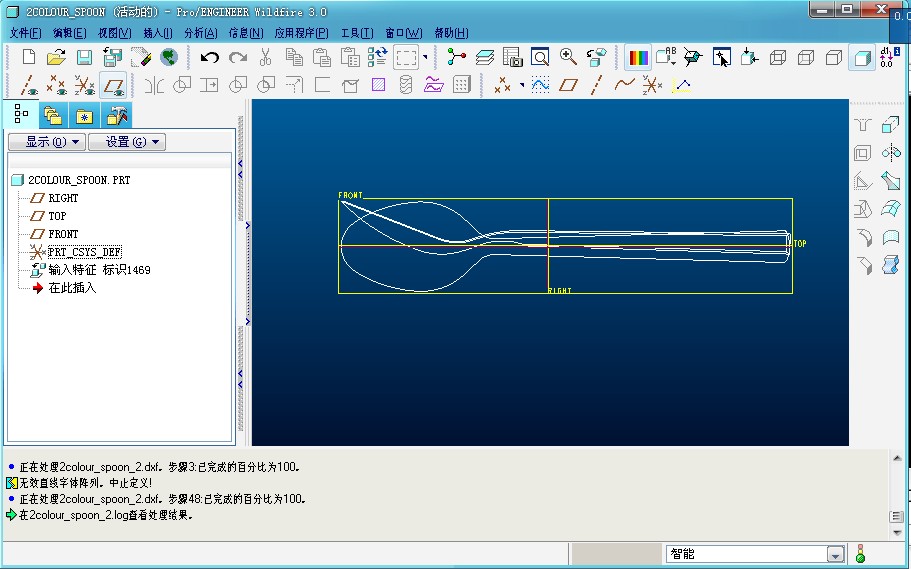
Task: Click the zoom in magnifier icon
Action: click(x=568, y=57)
